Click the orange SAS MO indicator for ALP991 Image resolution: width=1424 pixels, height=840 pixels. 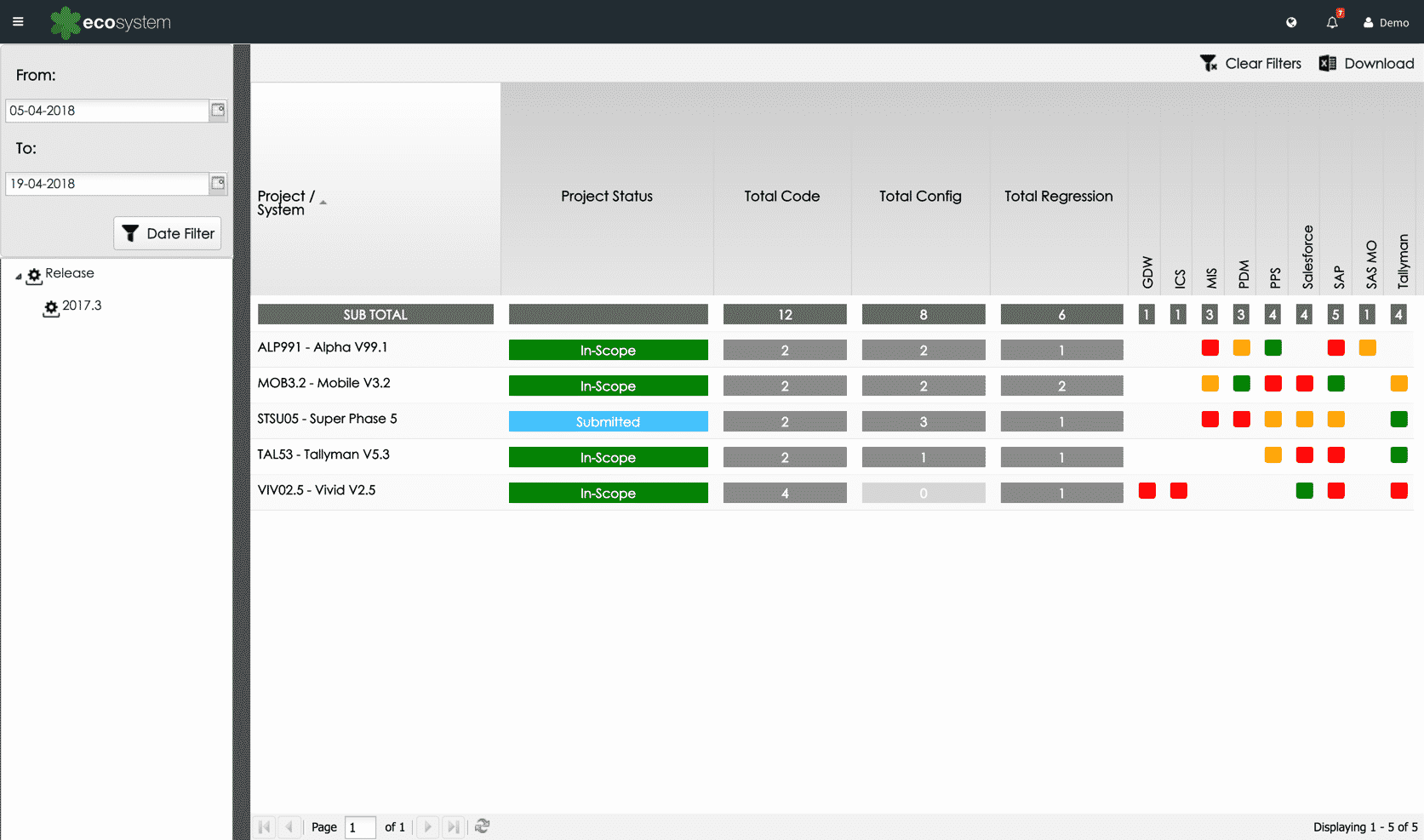(x=1368, y=347)
